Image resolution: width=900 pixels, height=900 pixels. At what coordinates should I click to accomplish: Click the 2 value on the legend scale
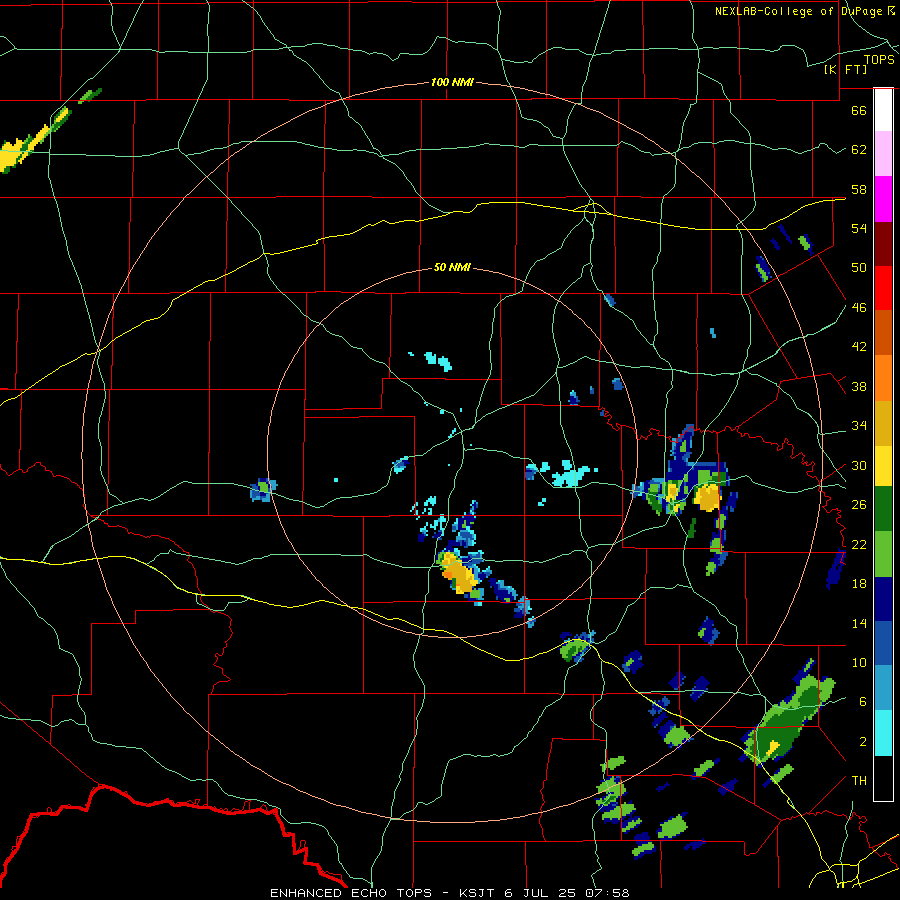[863, 742]
